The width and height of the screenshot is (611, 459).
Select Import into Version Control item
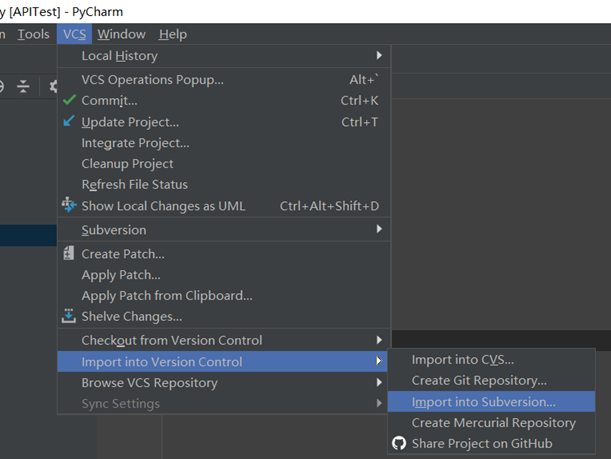click(x=223, y=362)
